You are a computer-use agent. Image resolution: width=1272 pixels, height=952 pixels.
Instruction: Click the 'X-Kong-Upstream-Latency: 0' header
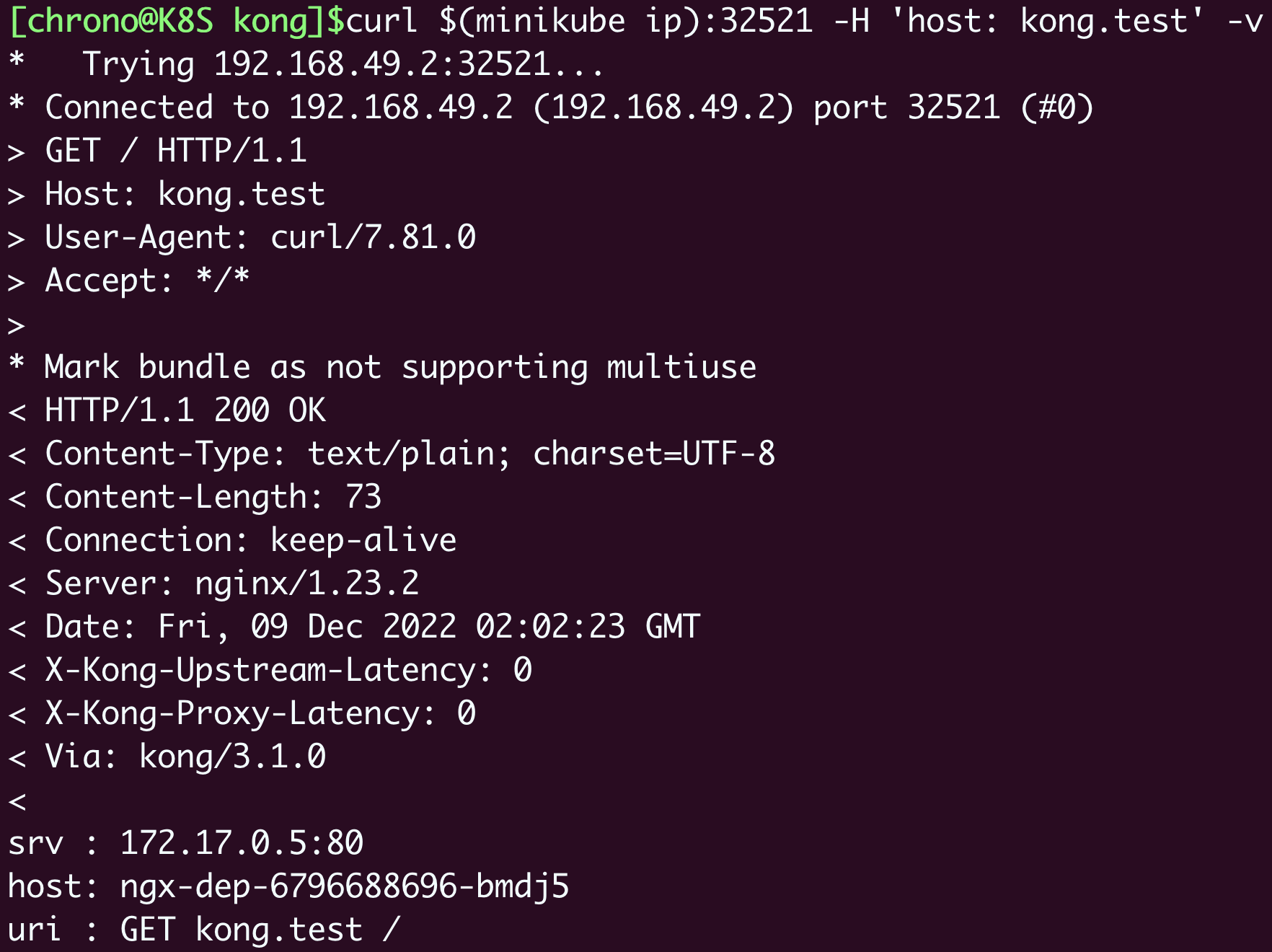click(288, 671)
